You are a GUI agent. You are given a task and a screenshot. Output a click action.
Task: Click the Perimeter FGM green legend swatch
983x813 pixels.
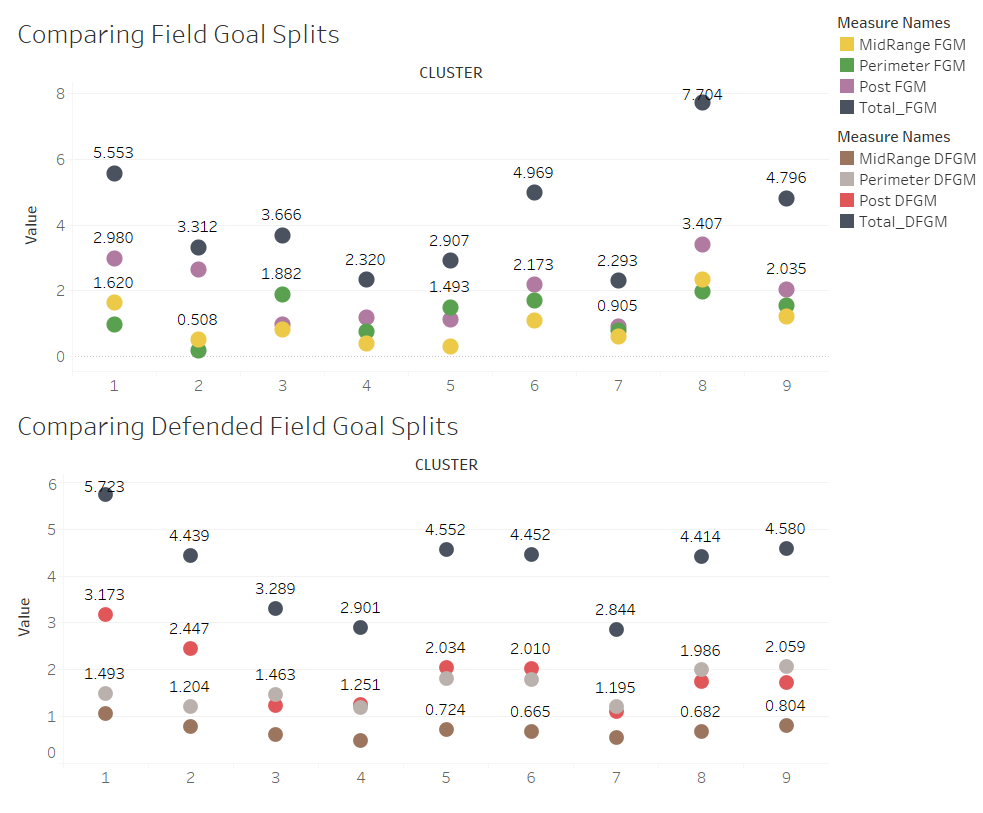tap(846, 65)
